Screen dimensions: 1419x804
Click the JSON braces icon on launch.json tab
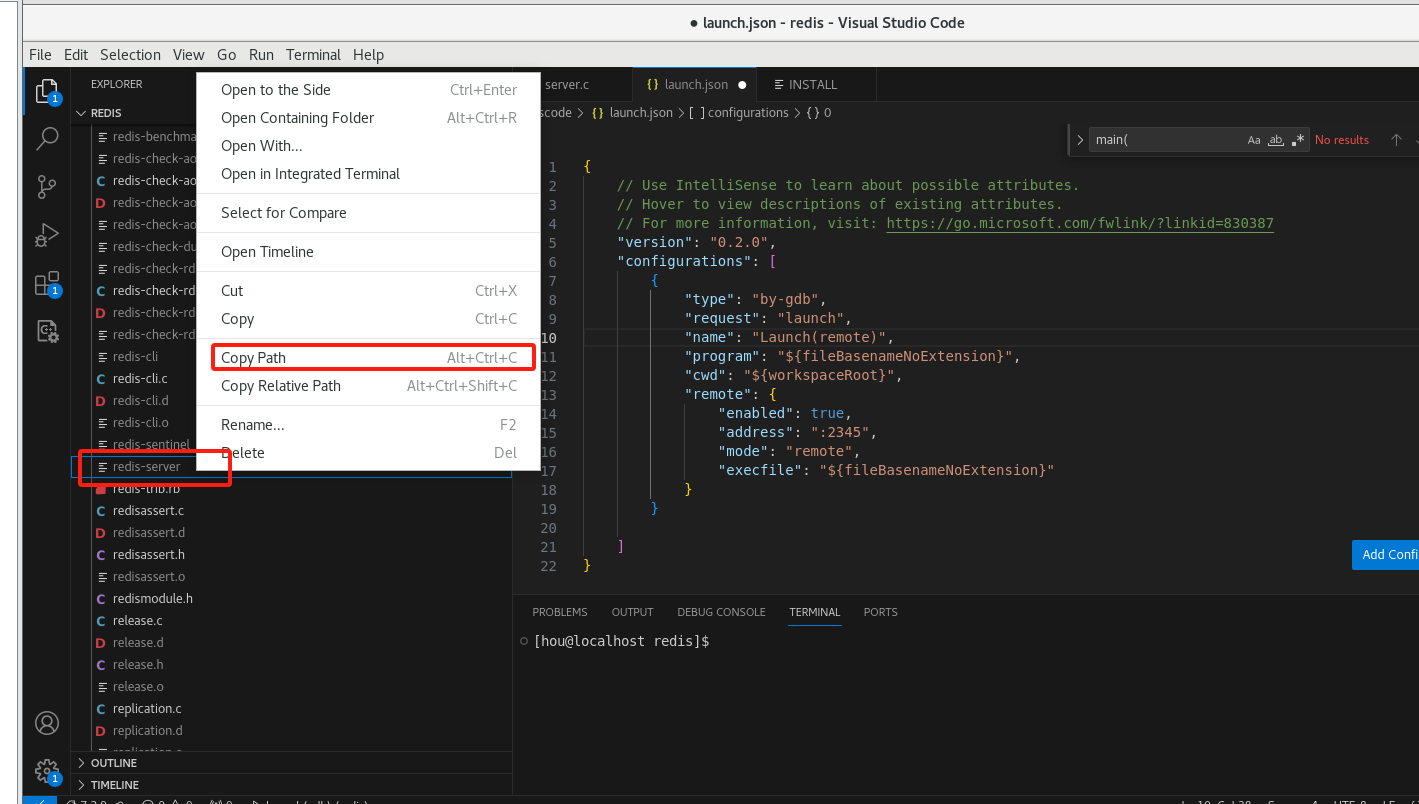point(653,85)
